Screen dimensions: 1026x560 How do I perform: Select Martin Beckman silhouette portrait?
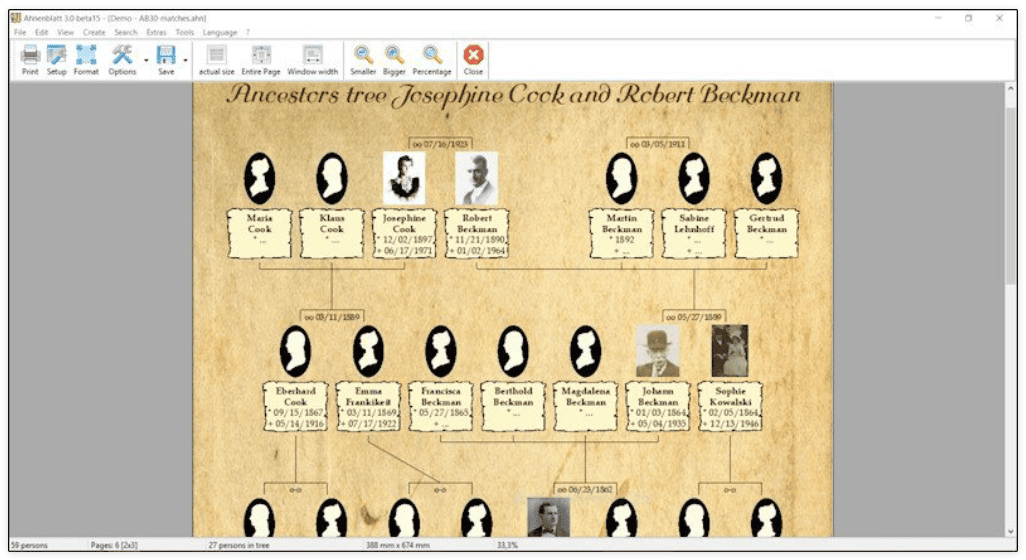click(x=622, y=178)
